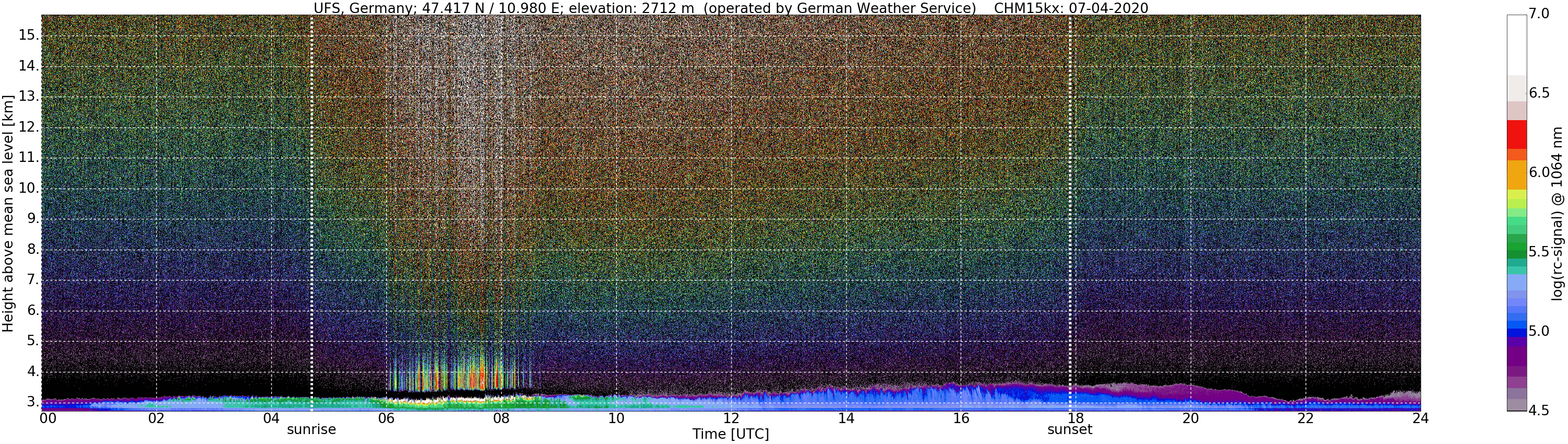This screenshot has width=1568, height=444.
Task: Click the 5.0 colorbar tick label
Action: [x=1538, y=332]
